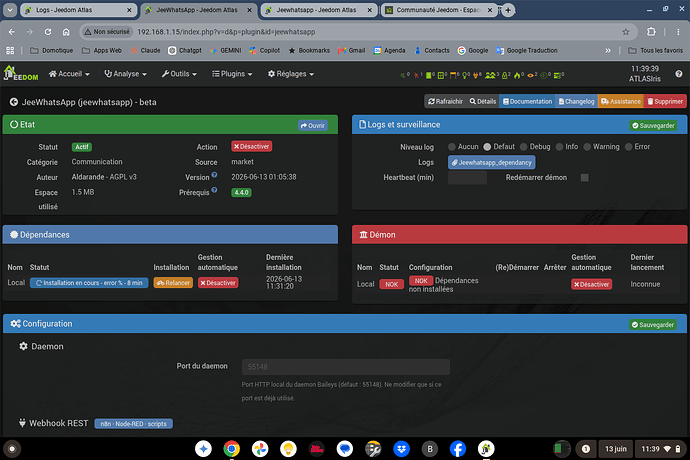This screenshot has width=690, height=460.
Task: Click Relancer for dependencies installation
Action: point(173,283)
